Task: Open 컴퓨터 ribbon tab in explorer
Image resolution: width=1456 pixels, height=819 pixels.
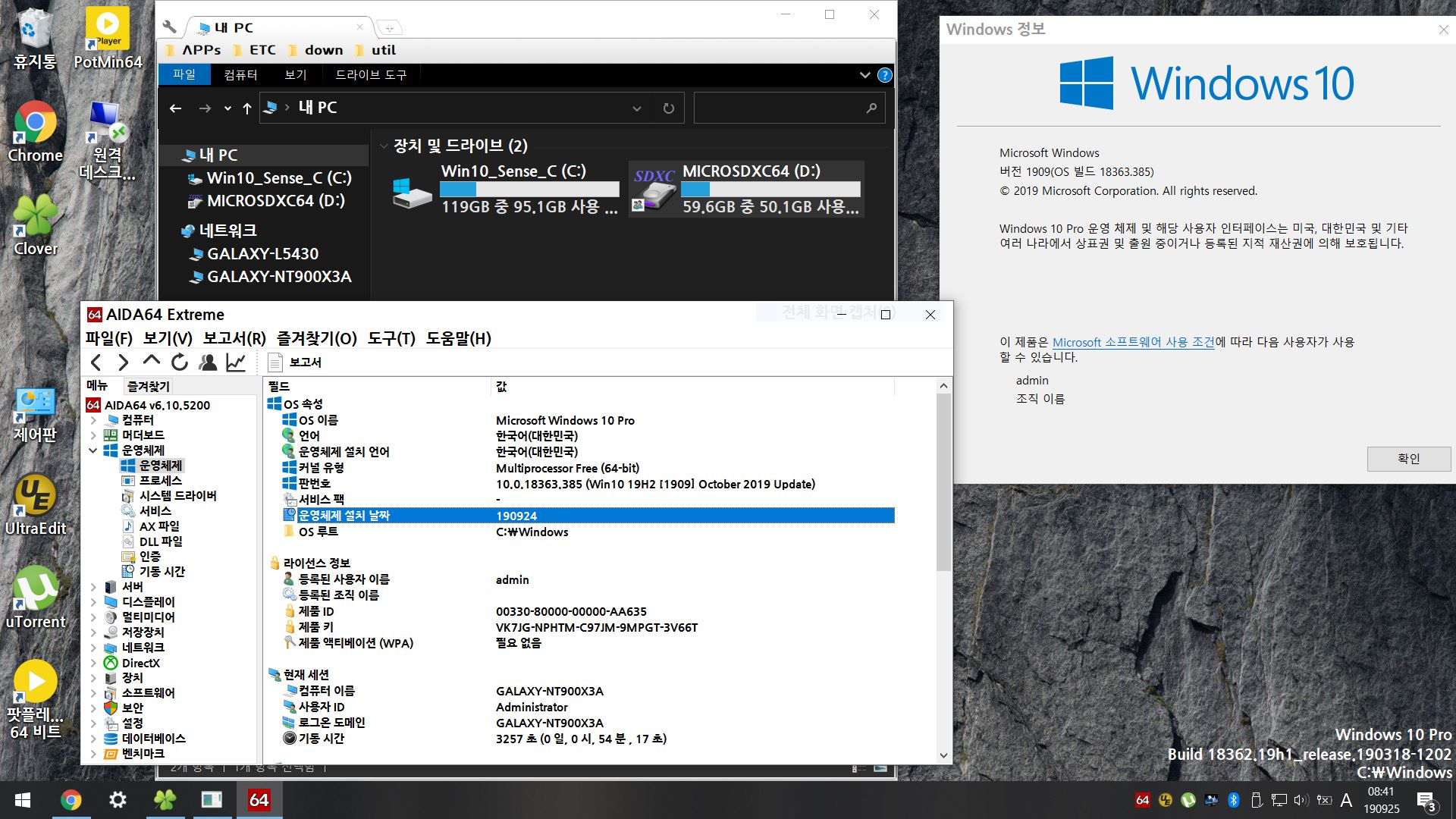Action: (240, 75)
